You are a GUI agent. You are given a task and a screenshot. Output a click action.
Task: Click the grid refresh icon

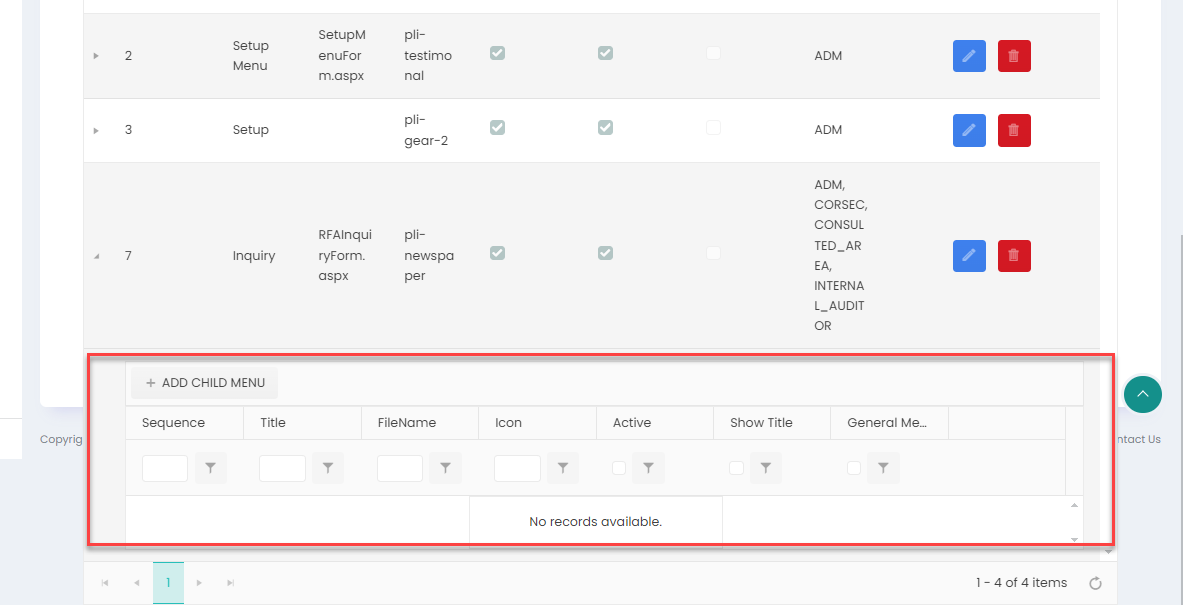(1095, 583)
